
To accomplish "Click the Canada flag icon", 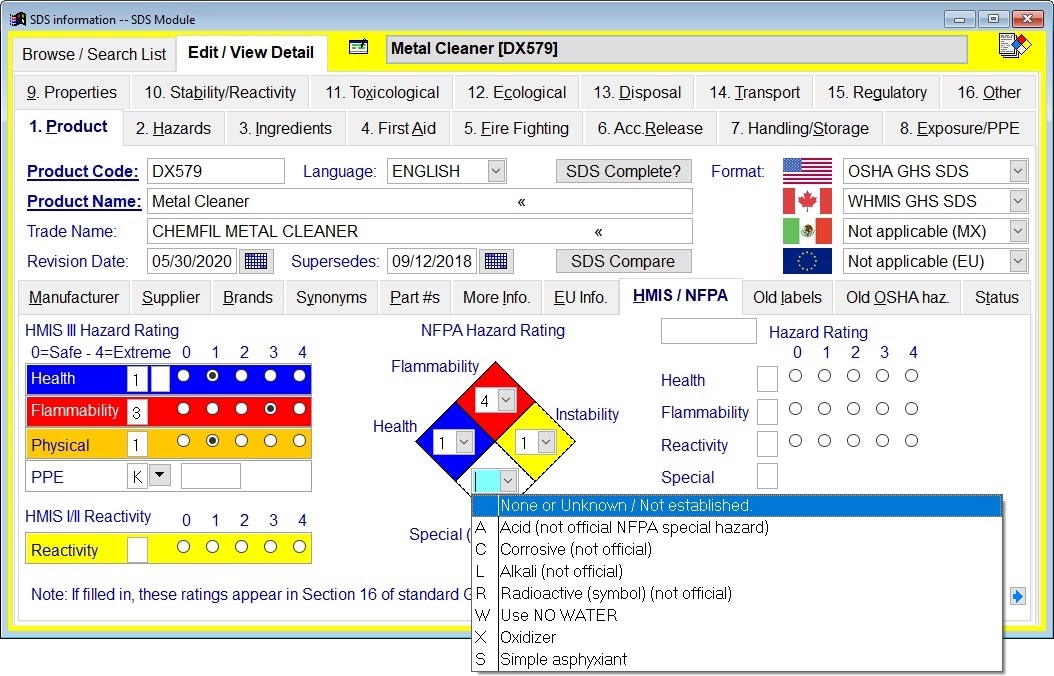I will click(x=807, y=201).
